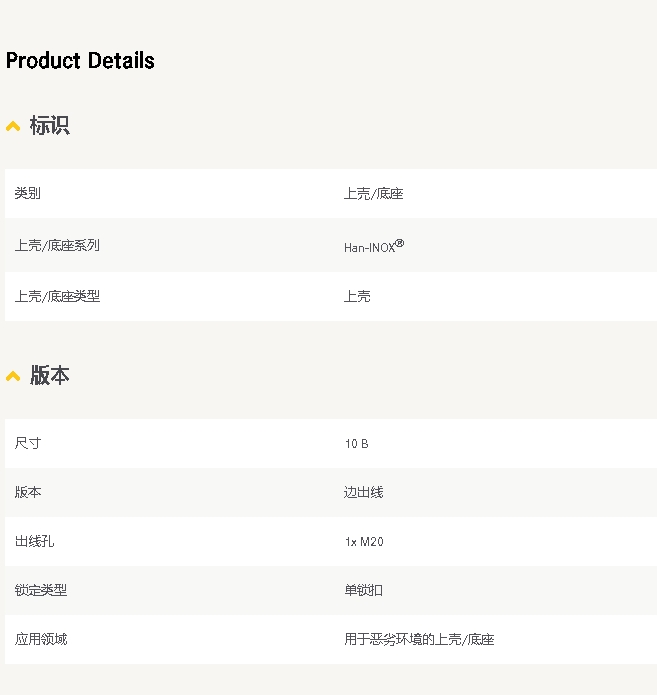Click the 标识 section heading
Viewport: 657px width, 695px height.
click(x=50, y=125)
